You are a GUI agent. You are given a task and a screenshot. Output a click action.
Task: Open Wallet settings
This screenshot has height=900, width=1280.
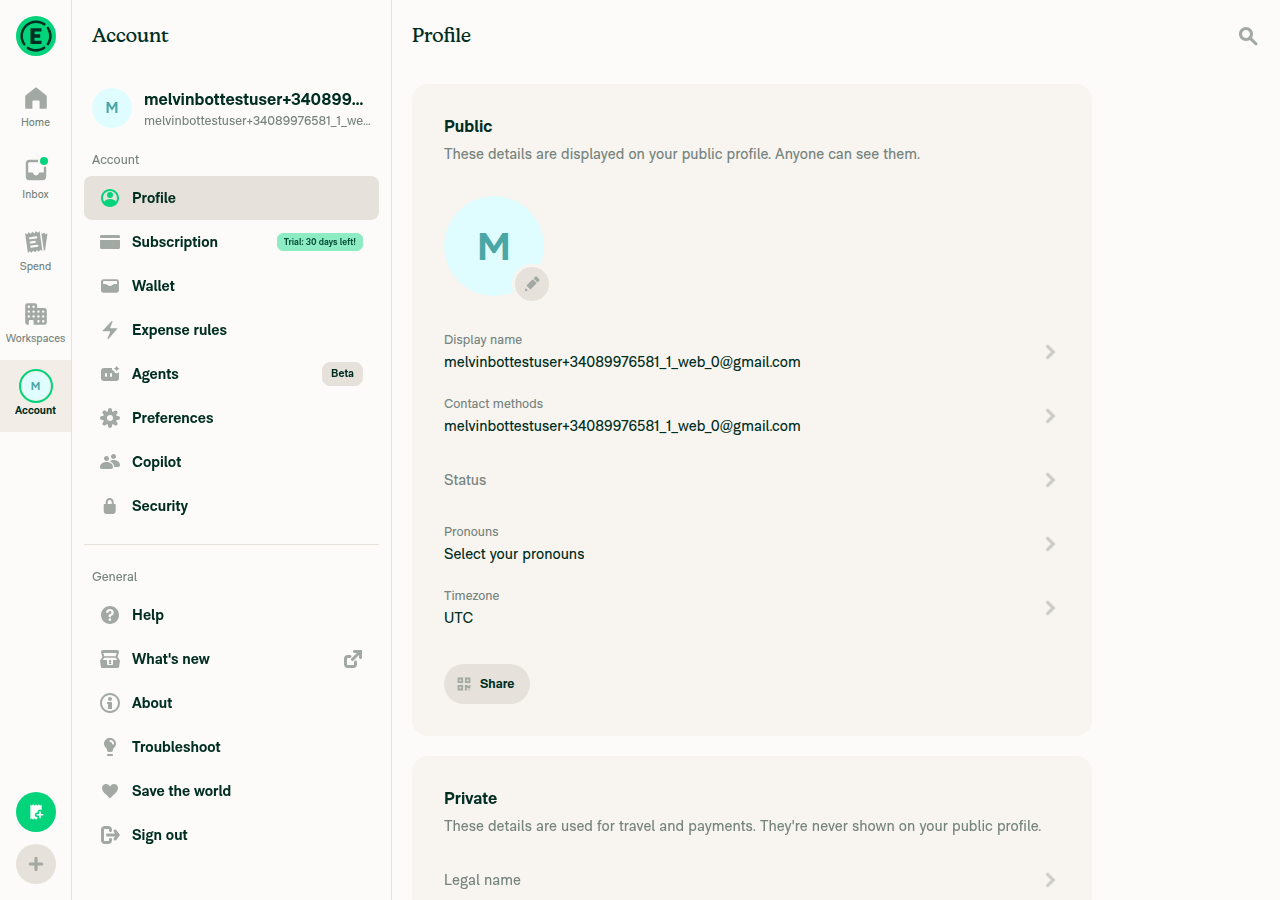pyautogui.click(x=231, y=286)
